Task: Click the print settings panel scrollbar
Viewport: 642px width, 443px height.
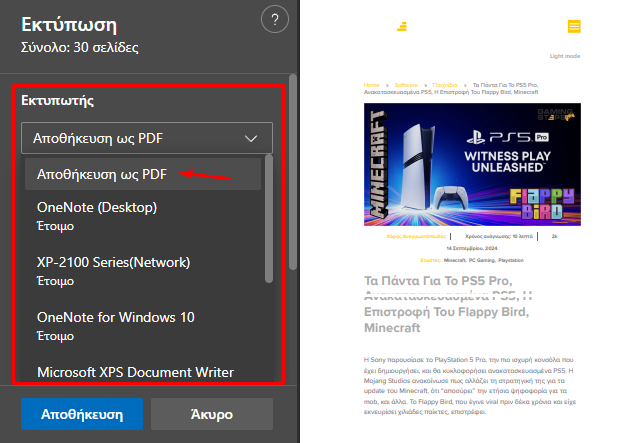Action: point(293,172)
